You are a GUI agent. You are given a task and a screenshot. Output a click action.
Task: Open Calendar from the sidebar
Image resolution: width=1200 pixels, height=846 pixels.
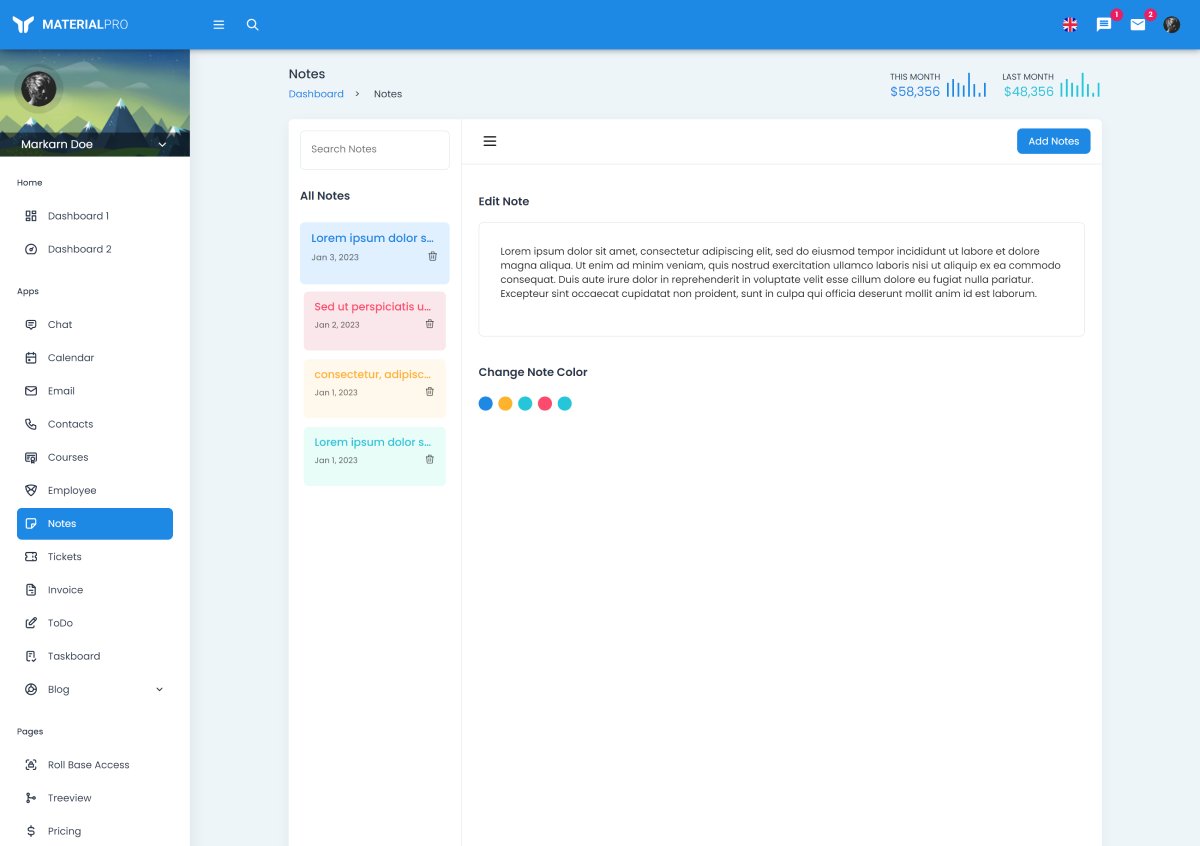click(x=71, y=358)
